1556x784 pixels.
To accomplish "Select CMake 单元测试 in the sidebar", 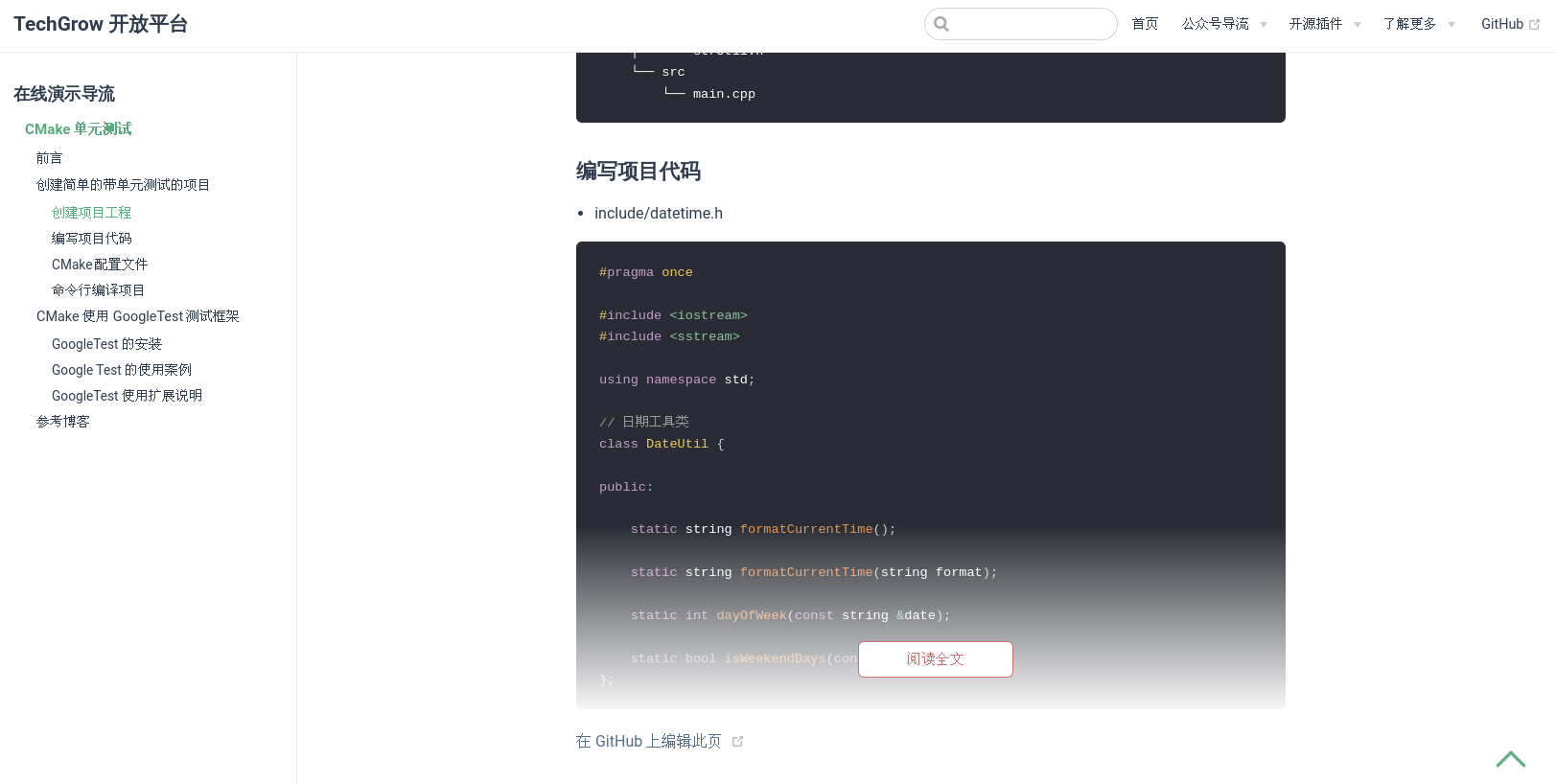I will click(x=79, y=129).
